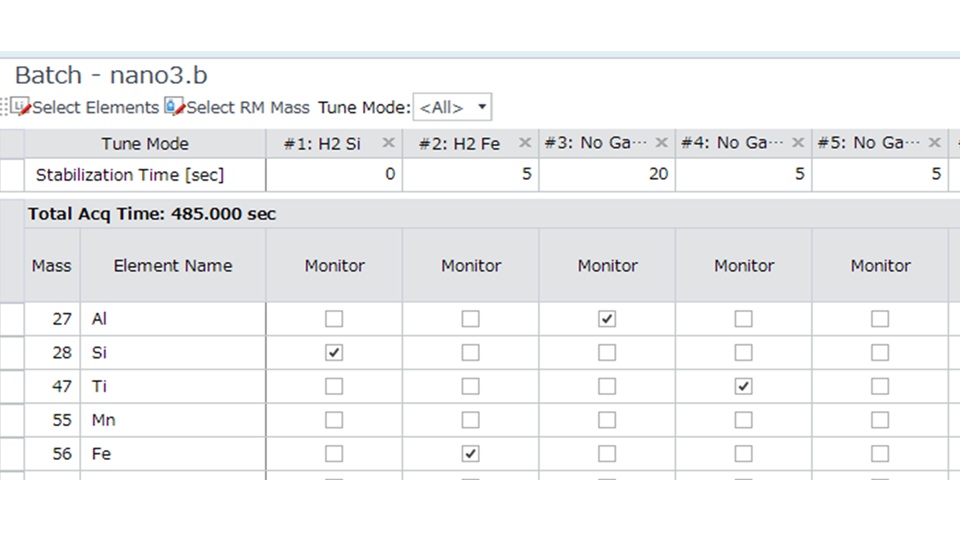Disable Fe monitor under H2 Fe
961x540 pixels.
click(470, 454)
